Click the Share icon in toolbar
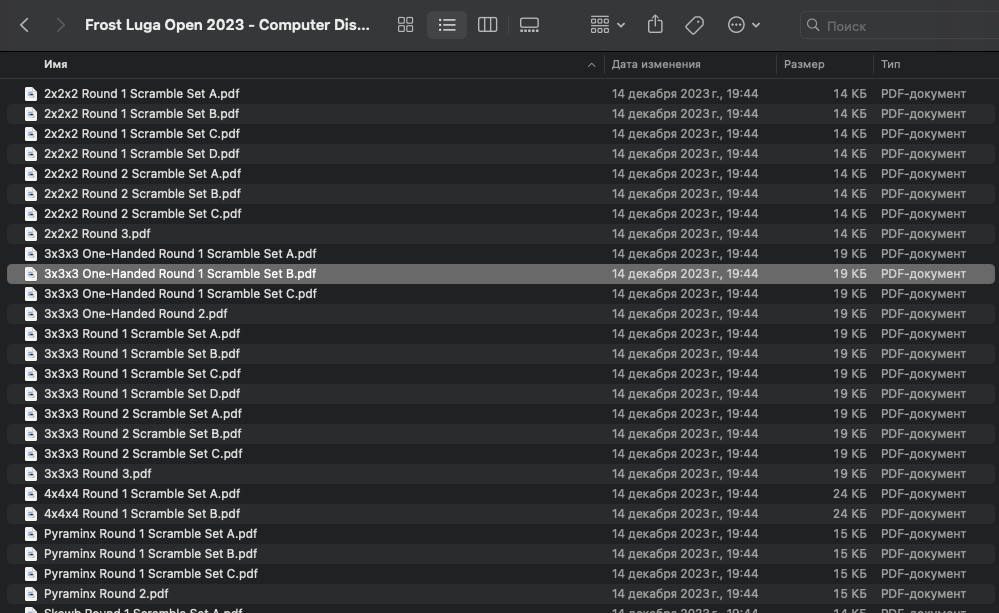The image size is (999, 613). point(655,25)
